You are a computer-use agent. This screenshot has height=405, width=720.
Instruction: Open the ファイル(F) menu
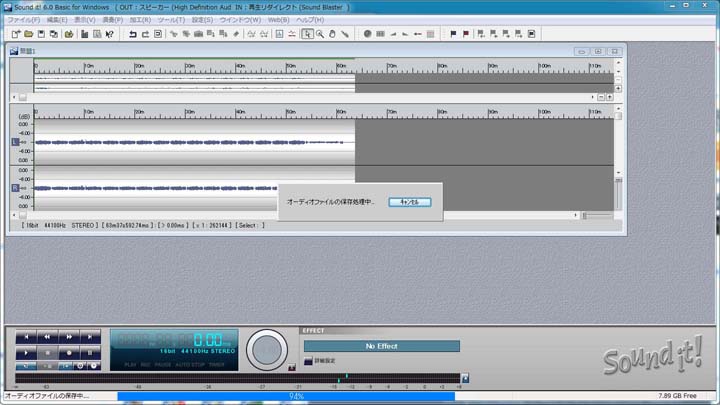[x=23, y=20]
